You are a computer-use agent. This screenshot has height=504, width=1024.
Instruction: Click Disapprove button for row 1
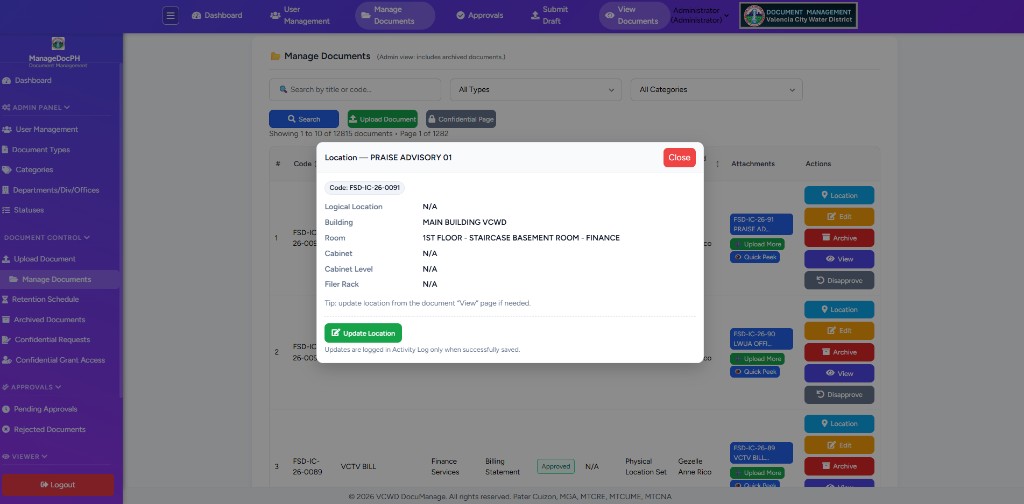(x=839, y=281)
